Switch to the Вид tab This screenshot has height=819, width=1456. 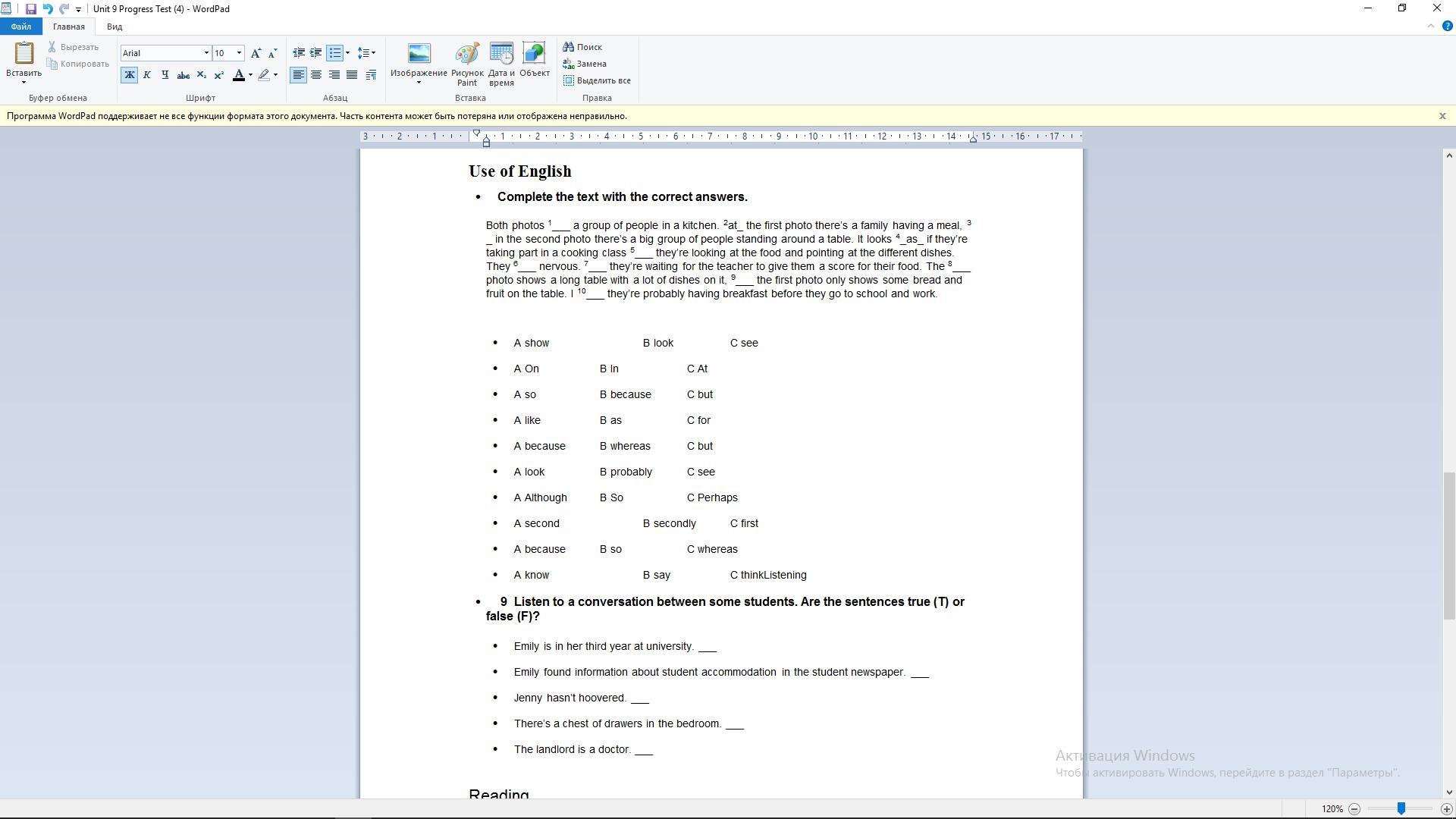[x=115, y=27]
